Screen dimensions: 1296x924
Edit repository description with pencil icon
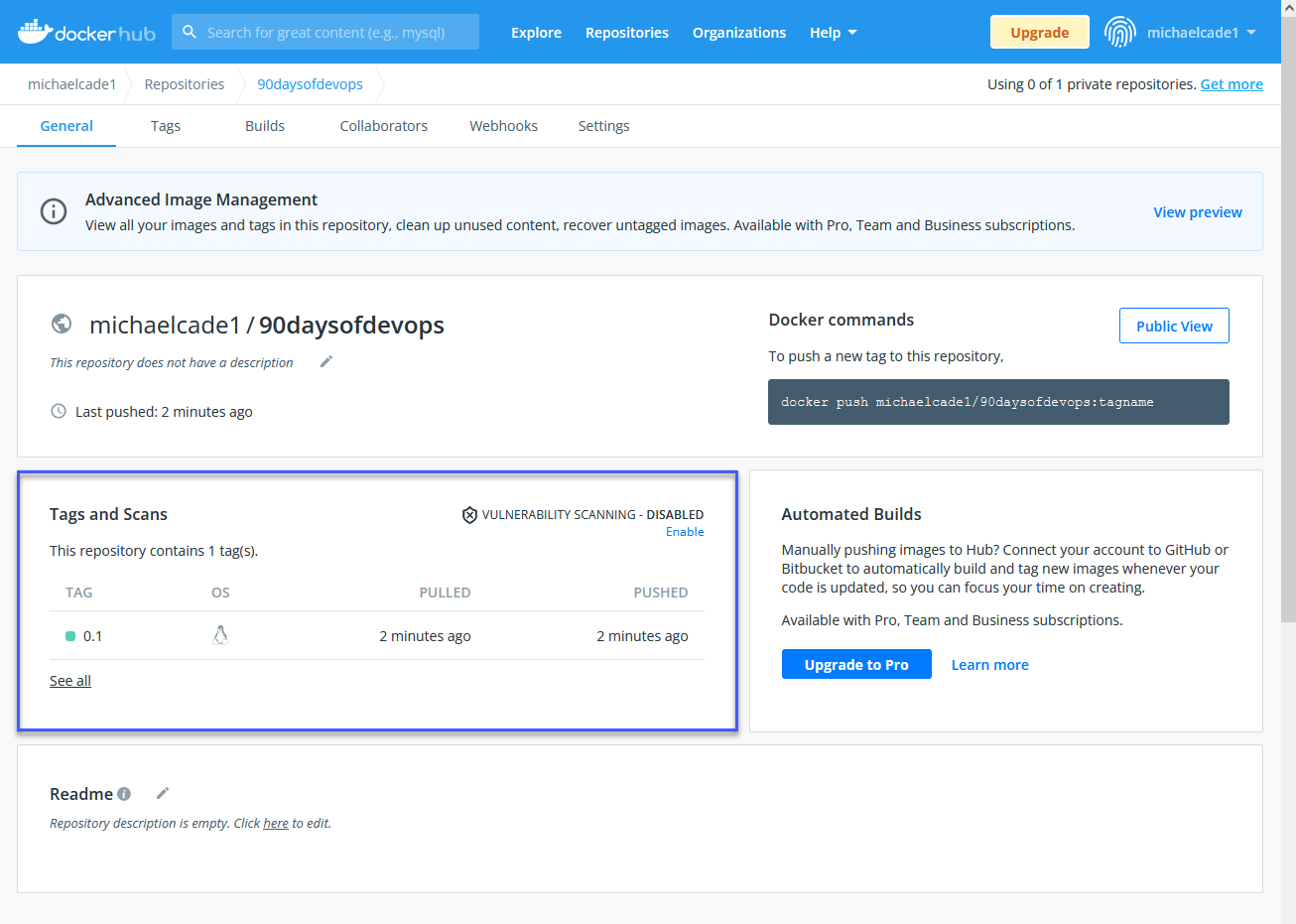[x=326, y=362]
